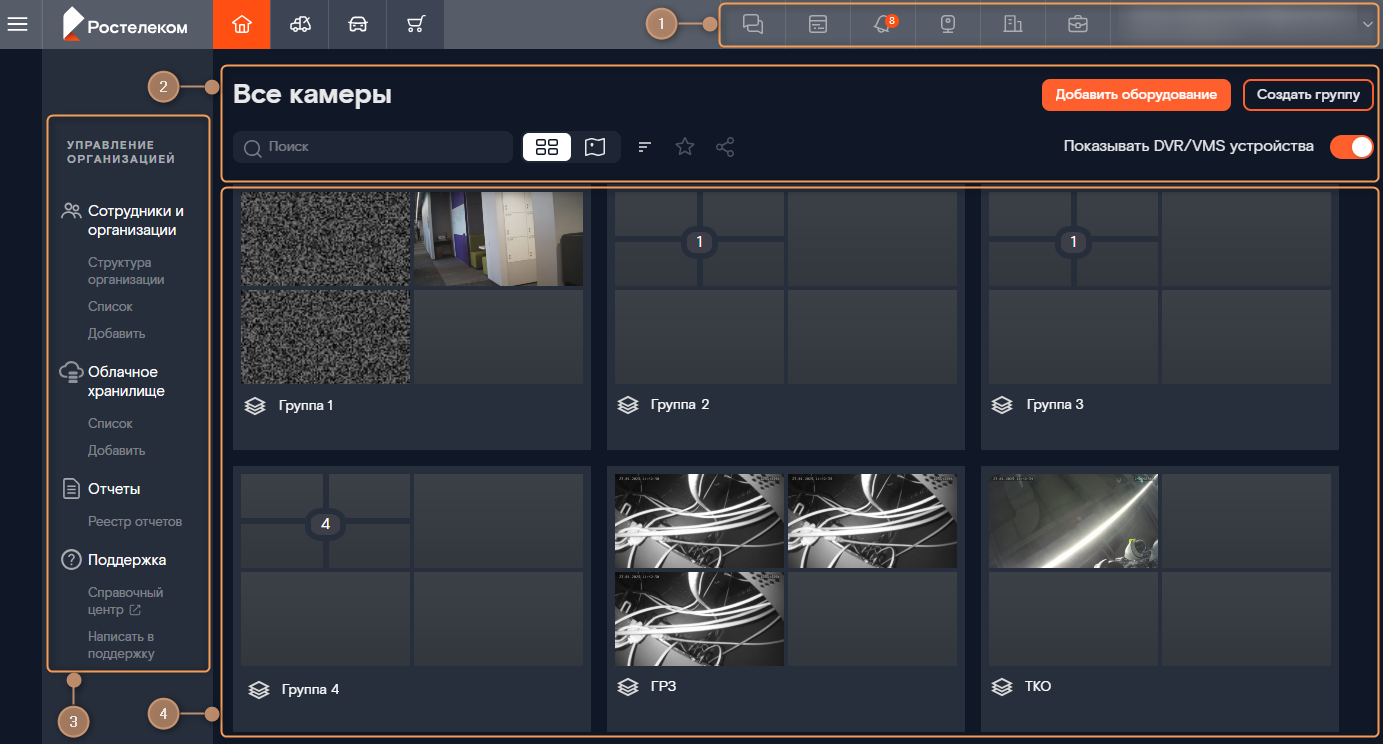Open the shopping cart icon
This screenshot has width=1383, height=744.
click(416, 24)
